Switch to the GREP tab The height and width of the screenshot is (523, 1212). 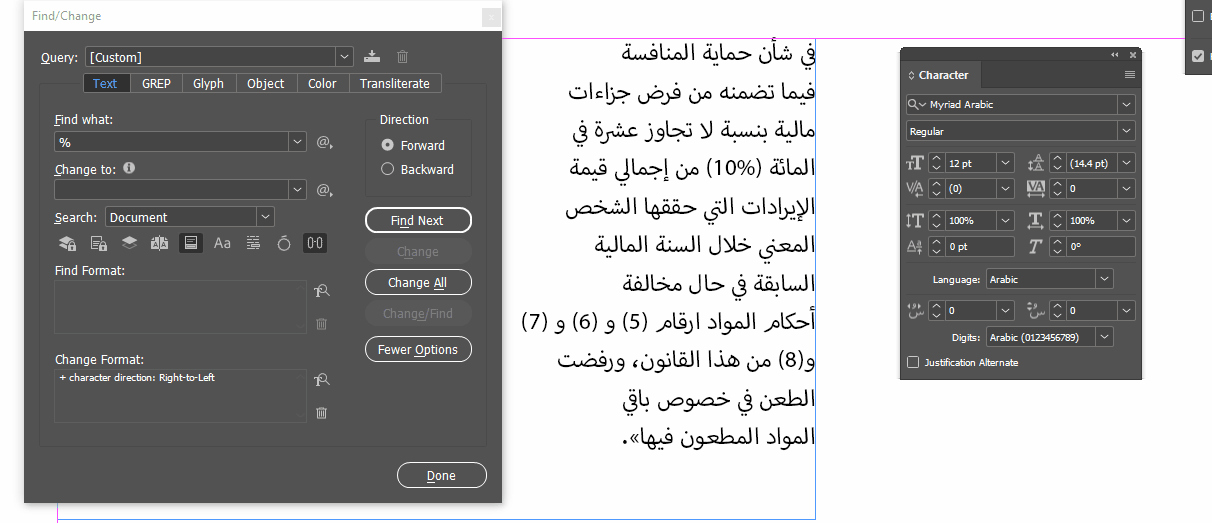coord(156,84)
